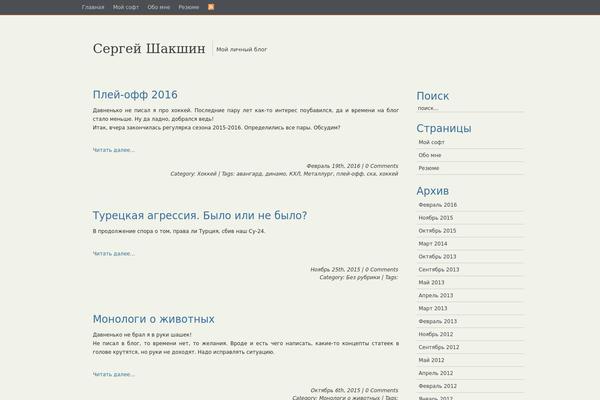This screenshot has height=400, width=600.
Task: Open Резюме in top menu
Action: tap(189, 7)
